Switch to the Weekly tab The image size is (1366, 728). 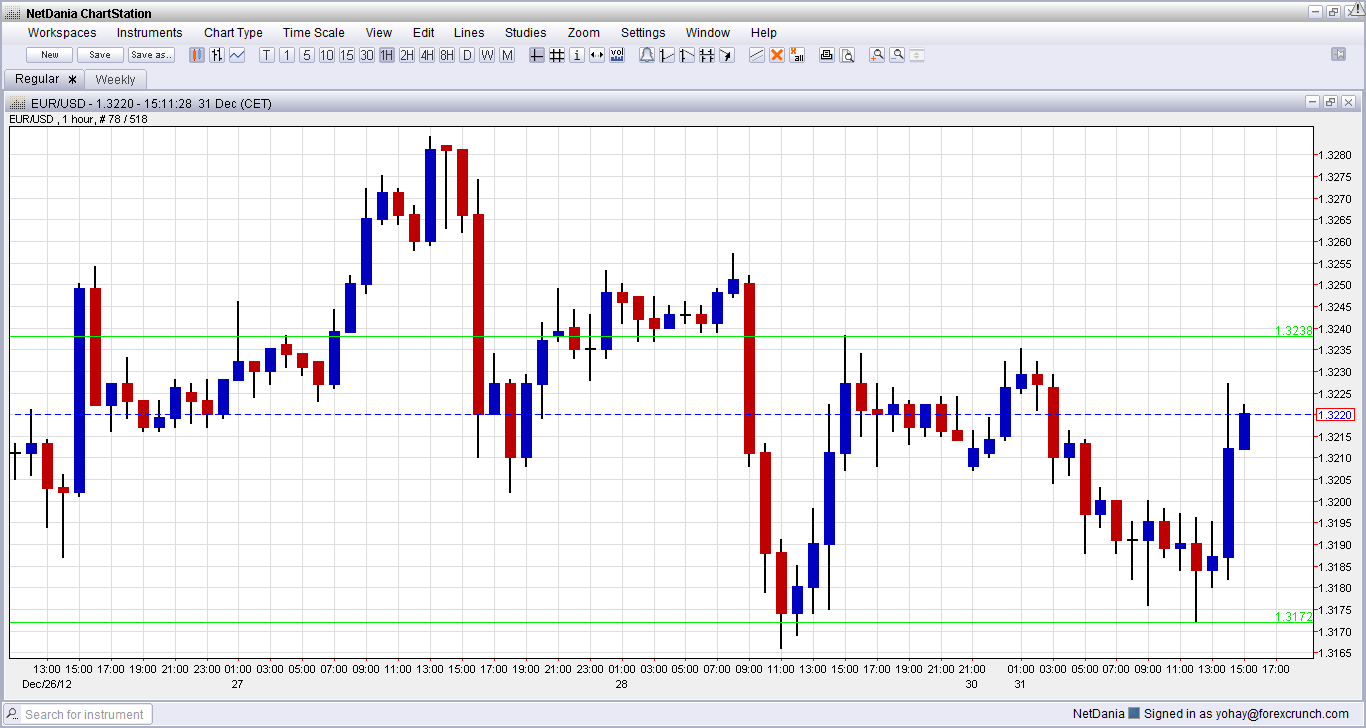(115, 79)
